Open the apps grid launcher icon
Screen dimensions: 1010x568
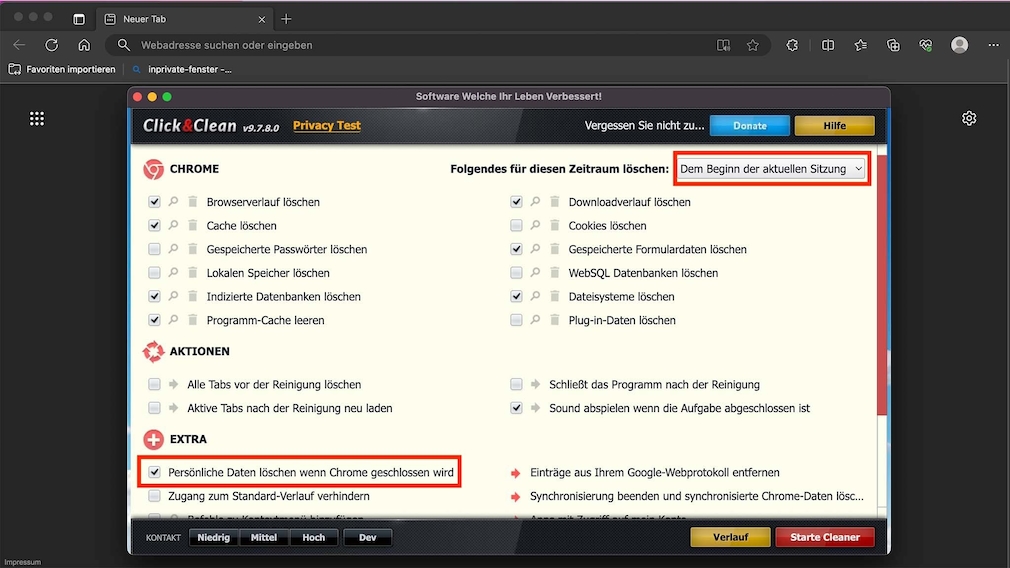pos(37,118)
